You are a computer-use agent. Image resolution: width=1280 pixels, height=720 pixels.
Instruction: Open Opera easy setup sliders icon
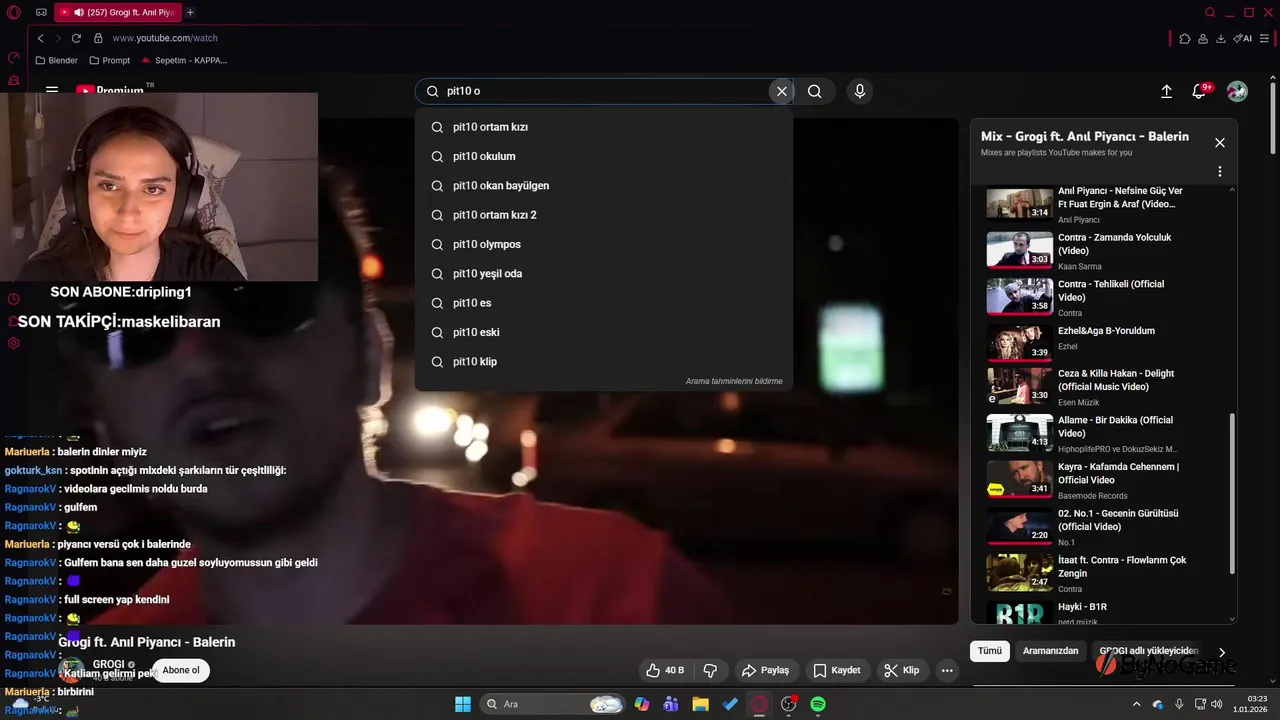pos(1264,38)
